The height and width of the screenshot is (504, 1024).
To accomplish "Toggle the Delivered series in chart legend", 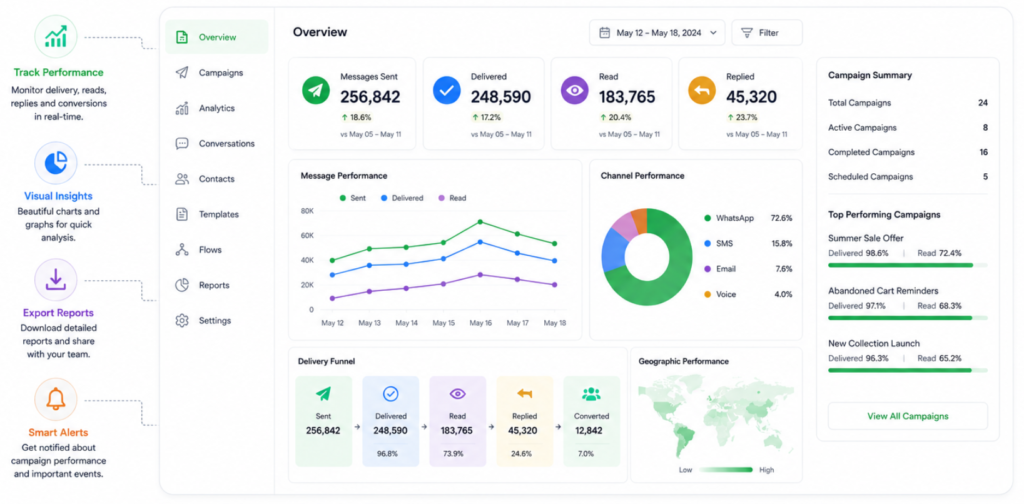I will click(402, 198).
